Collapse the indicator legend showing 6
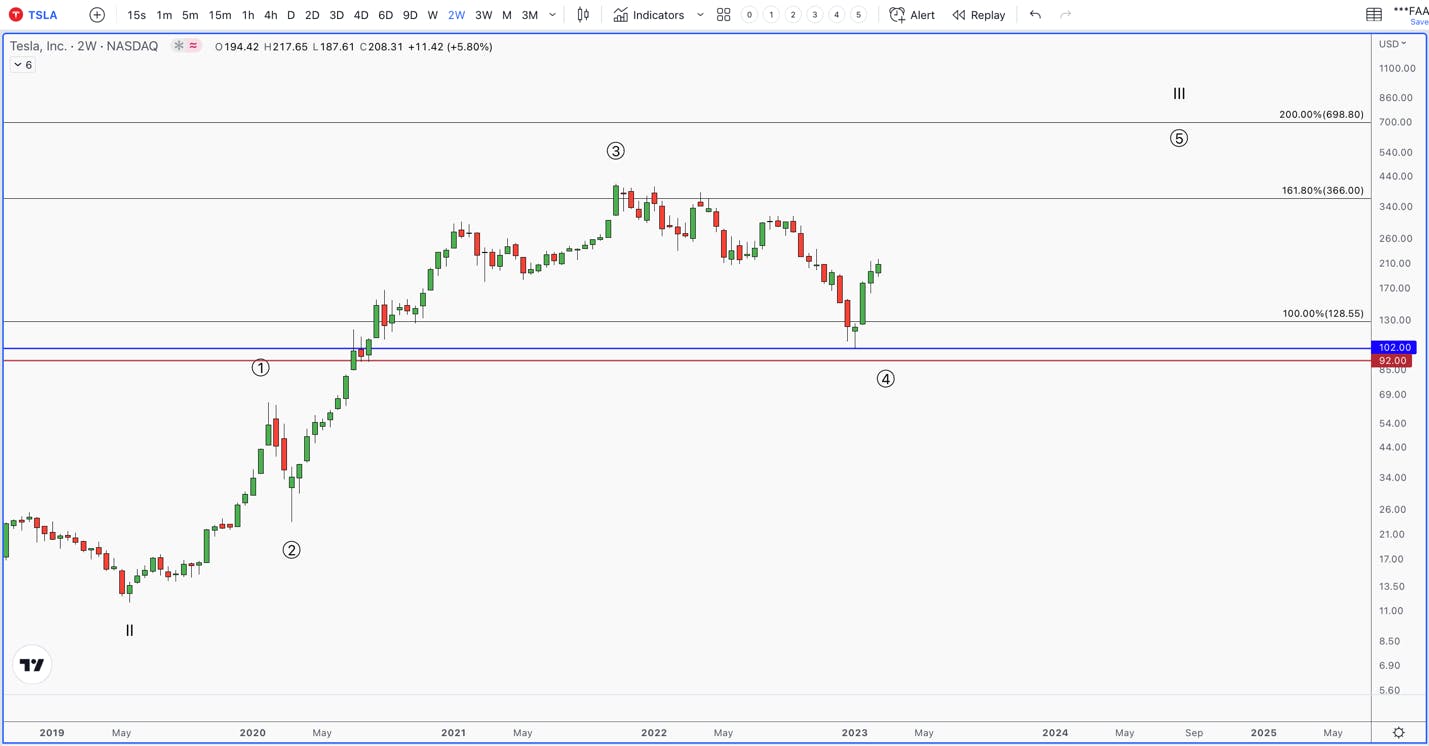Screen dimensions: 1429x746 (x=23, y=65)
